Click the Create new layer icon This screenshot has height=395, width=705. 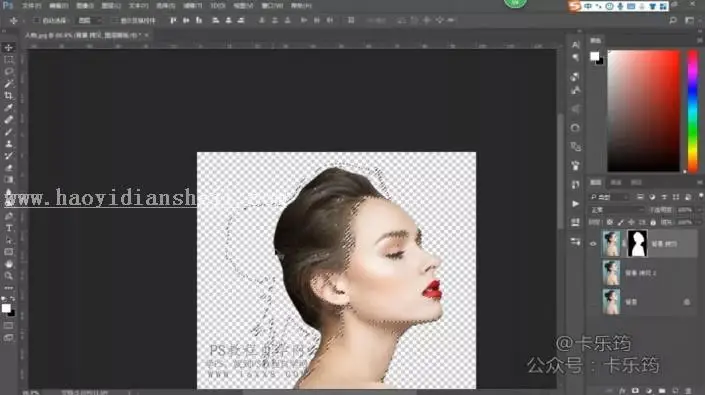675,391
